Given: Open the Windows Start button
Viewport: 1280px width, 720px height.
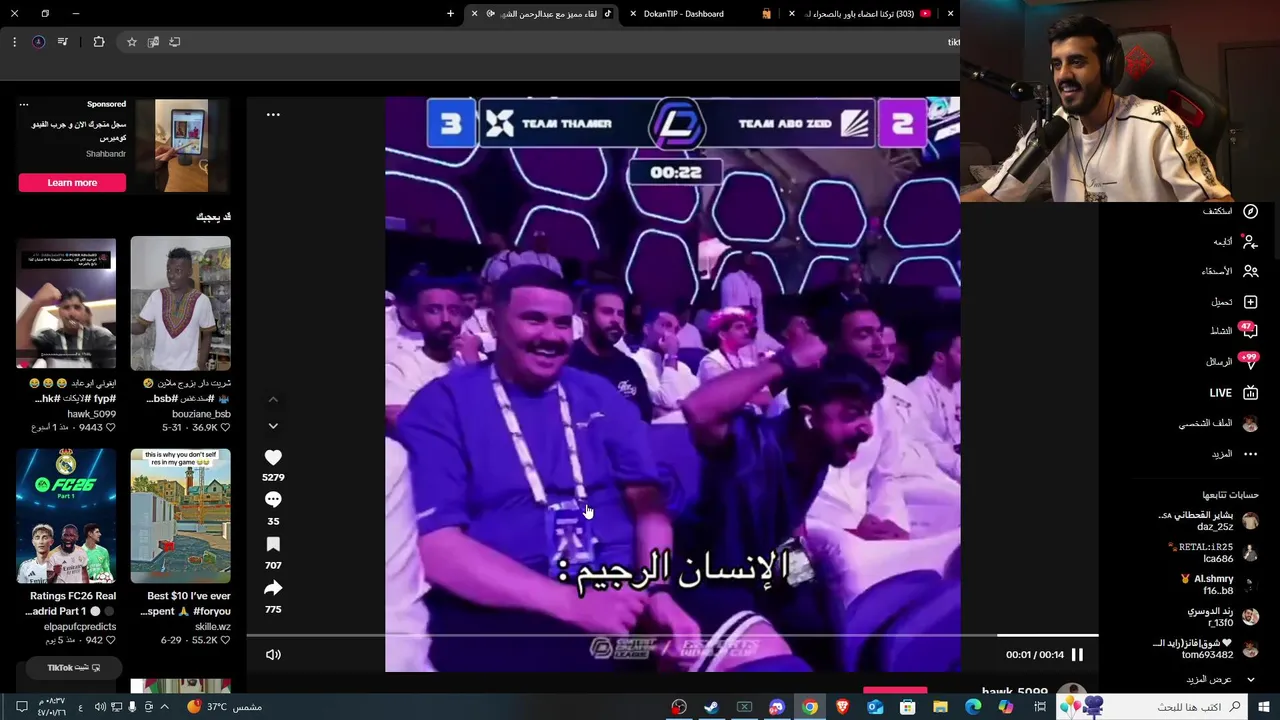Looking at the screenshot, I should coord(1263,707).
